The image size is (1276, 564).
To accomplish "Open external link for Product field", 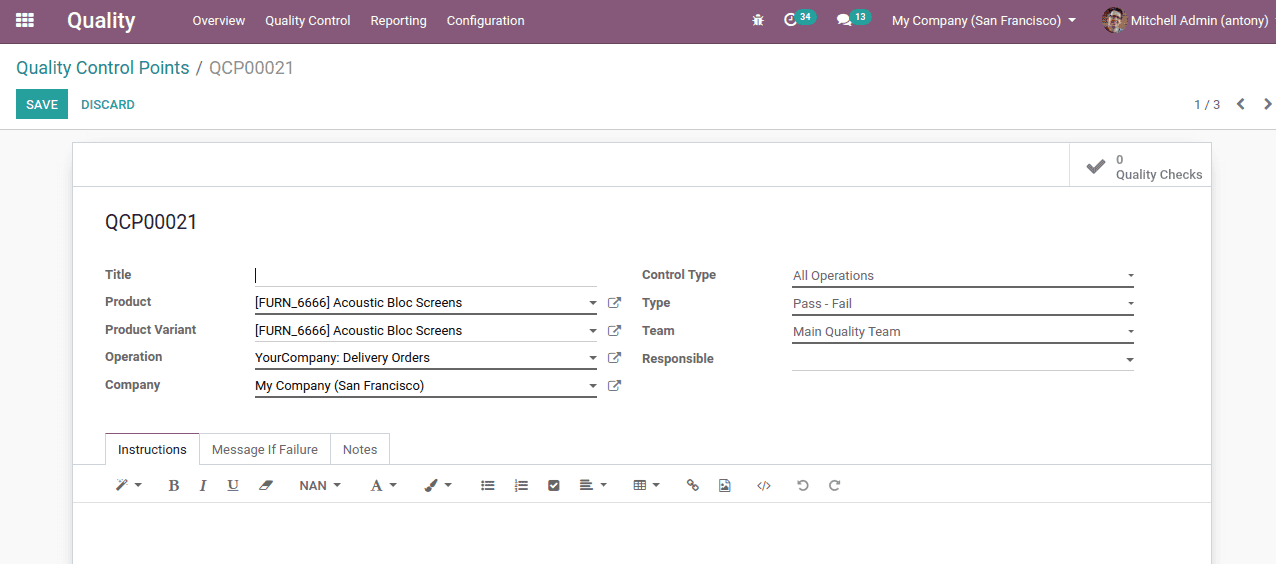I will 615,303.
